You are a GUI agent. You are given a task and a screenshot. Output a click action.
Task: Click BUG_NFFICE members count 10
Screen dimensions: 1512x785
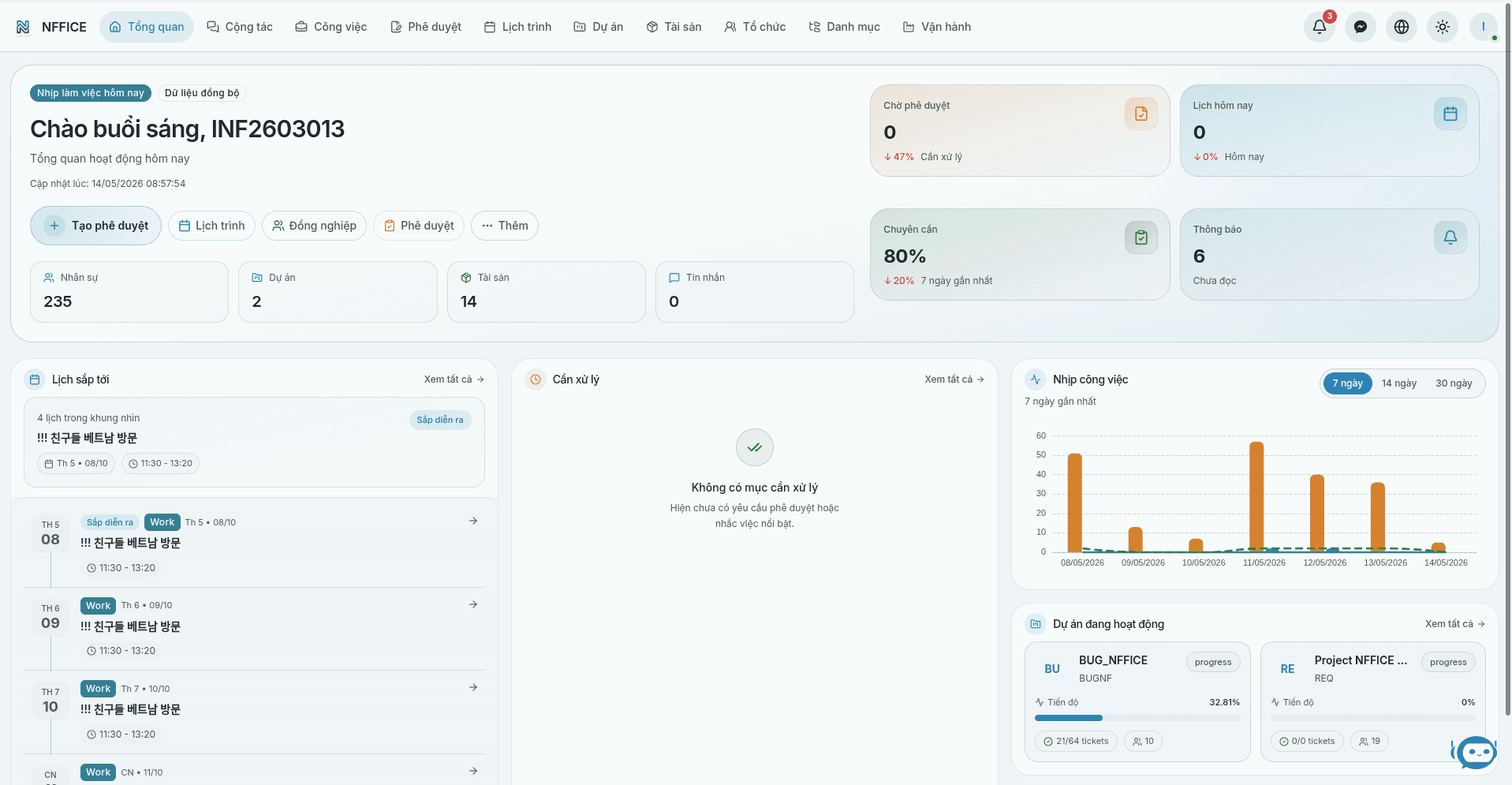point(1143,741)
